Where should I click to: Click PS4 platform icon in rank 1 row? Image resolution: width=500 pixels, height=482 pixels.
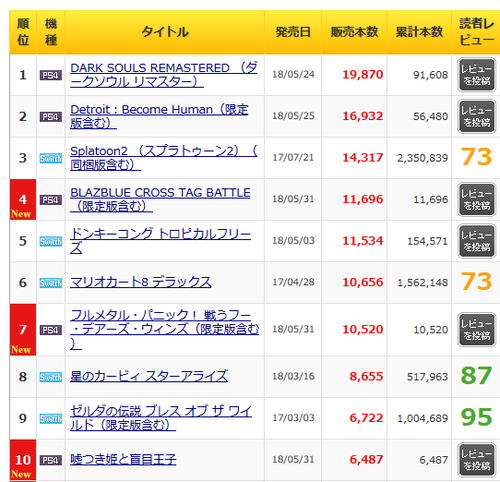[x=51, y=75]
